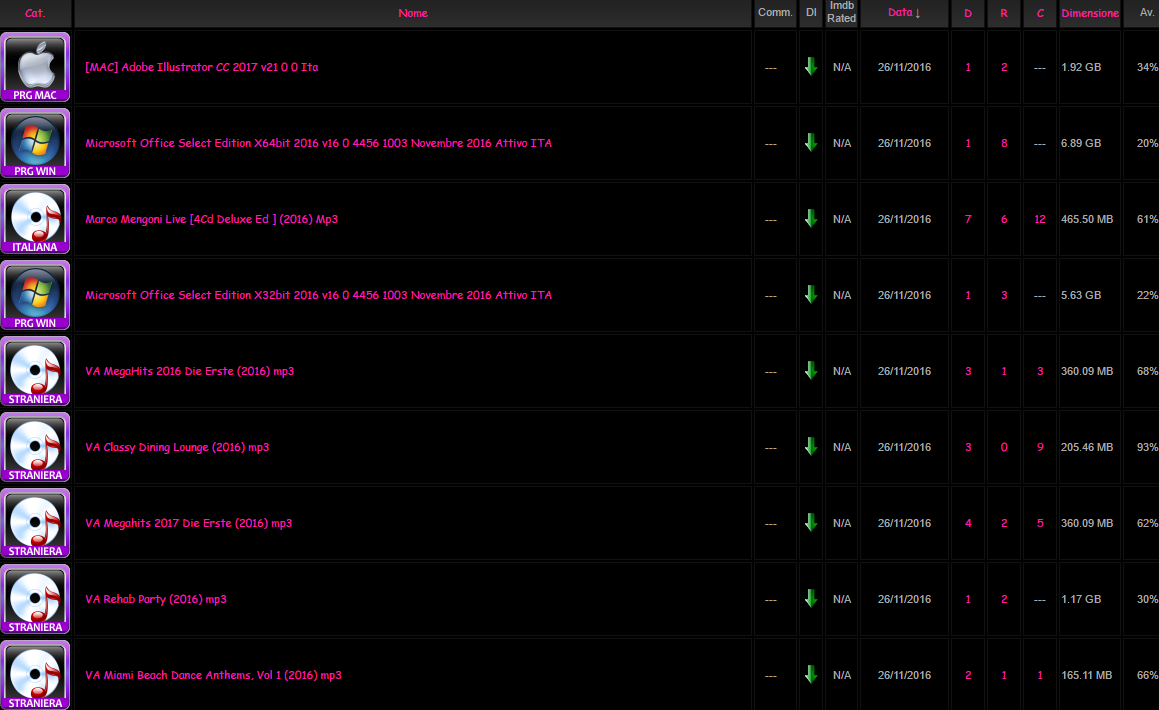Download VA Rehab Party via green arrow
The image size is (1159, 710).
click(811, 599)
